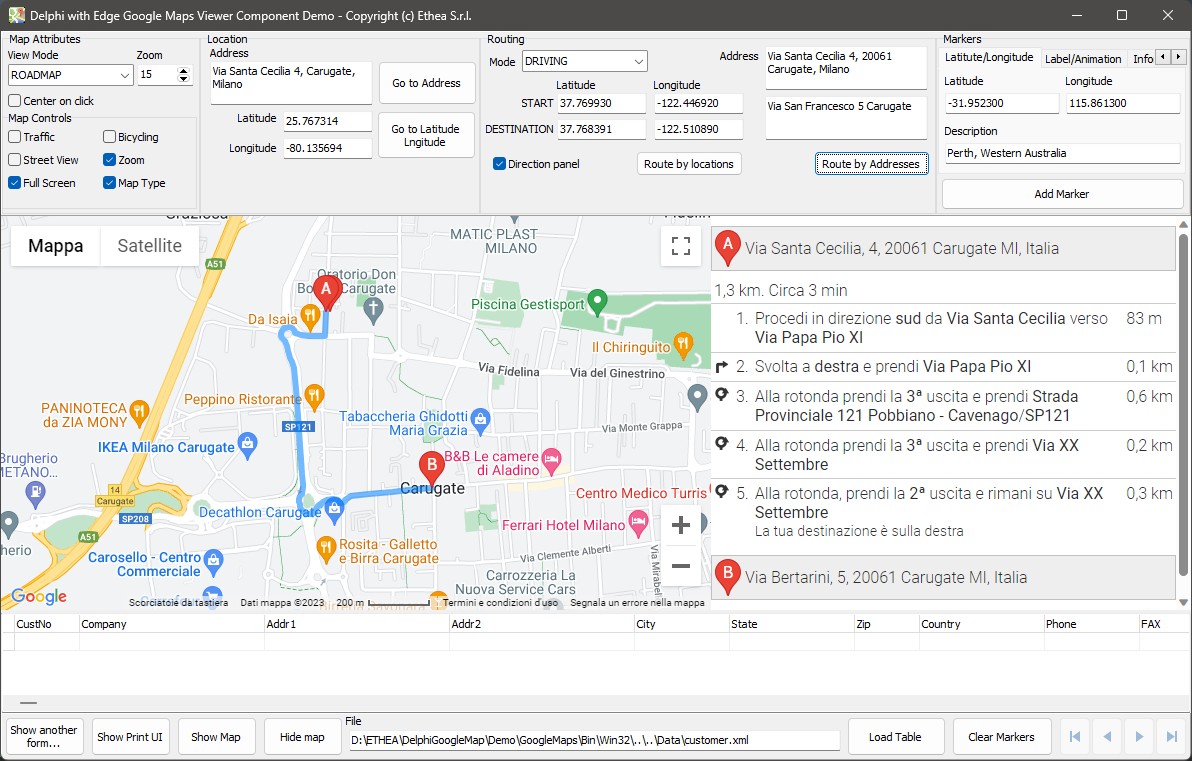The image size is (1192, 761).
Task: Click the Show Map button
Action: click(x=216, y=736)
